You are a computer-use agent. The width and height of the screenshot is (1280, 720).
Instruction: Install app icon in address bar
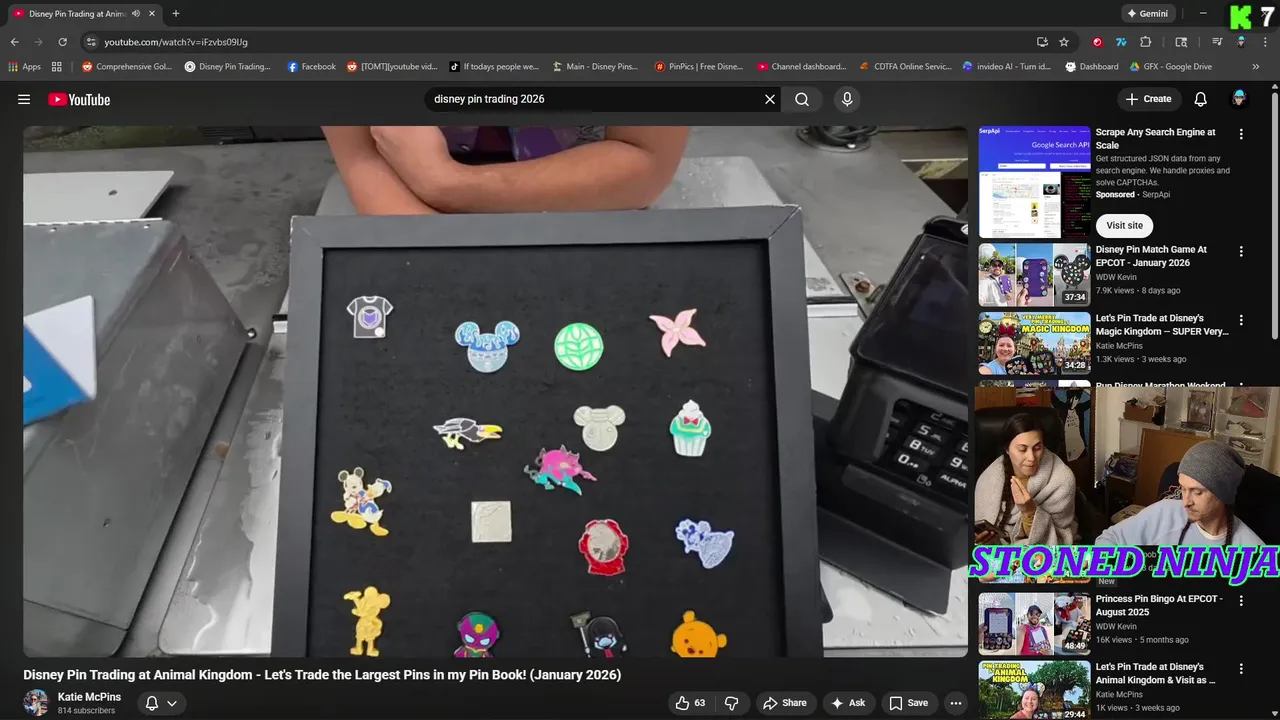tap(1042, 42)
